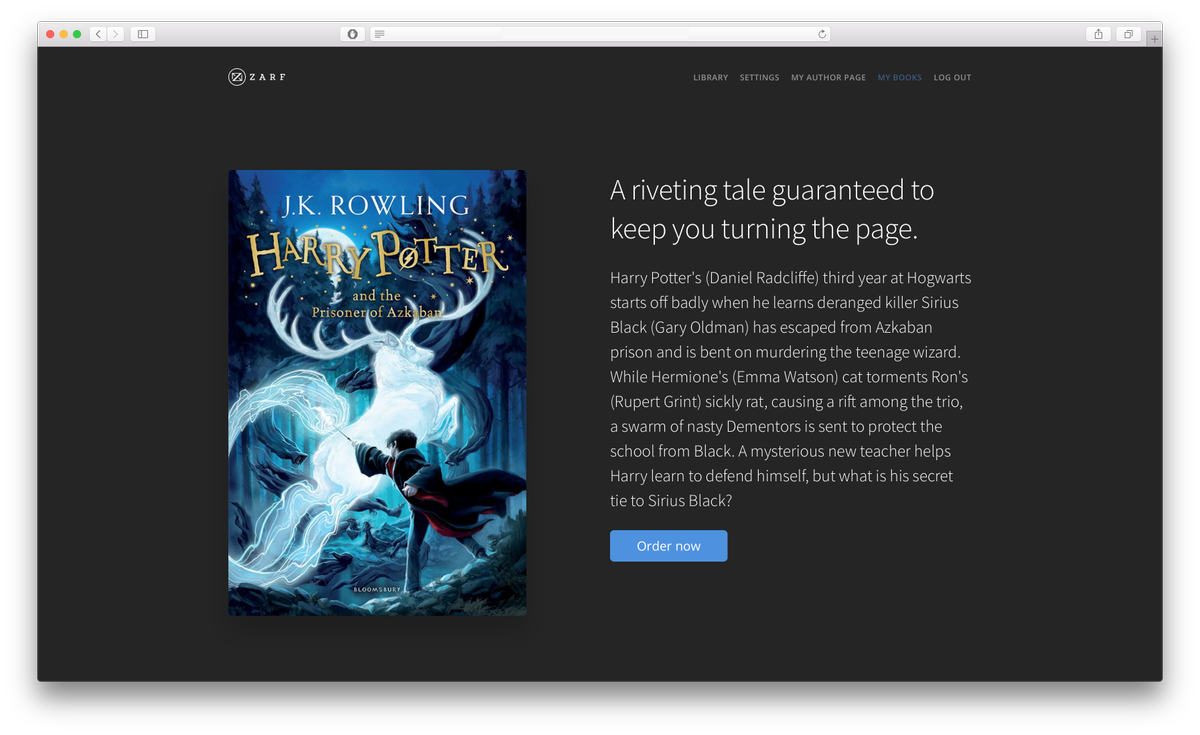Screen dimensions: 1200x735
Task: Go to My Author Page
Action: (828, 77)
